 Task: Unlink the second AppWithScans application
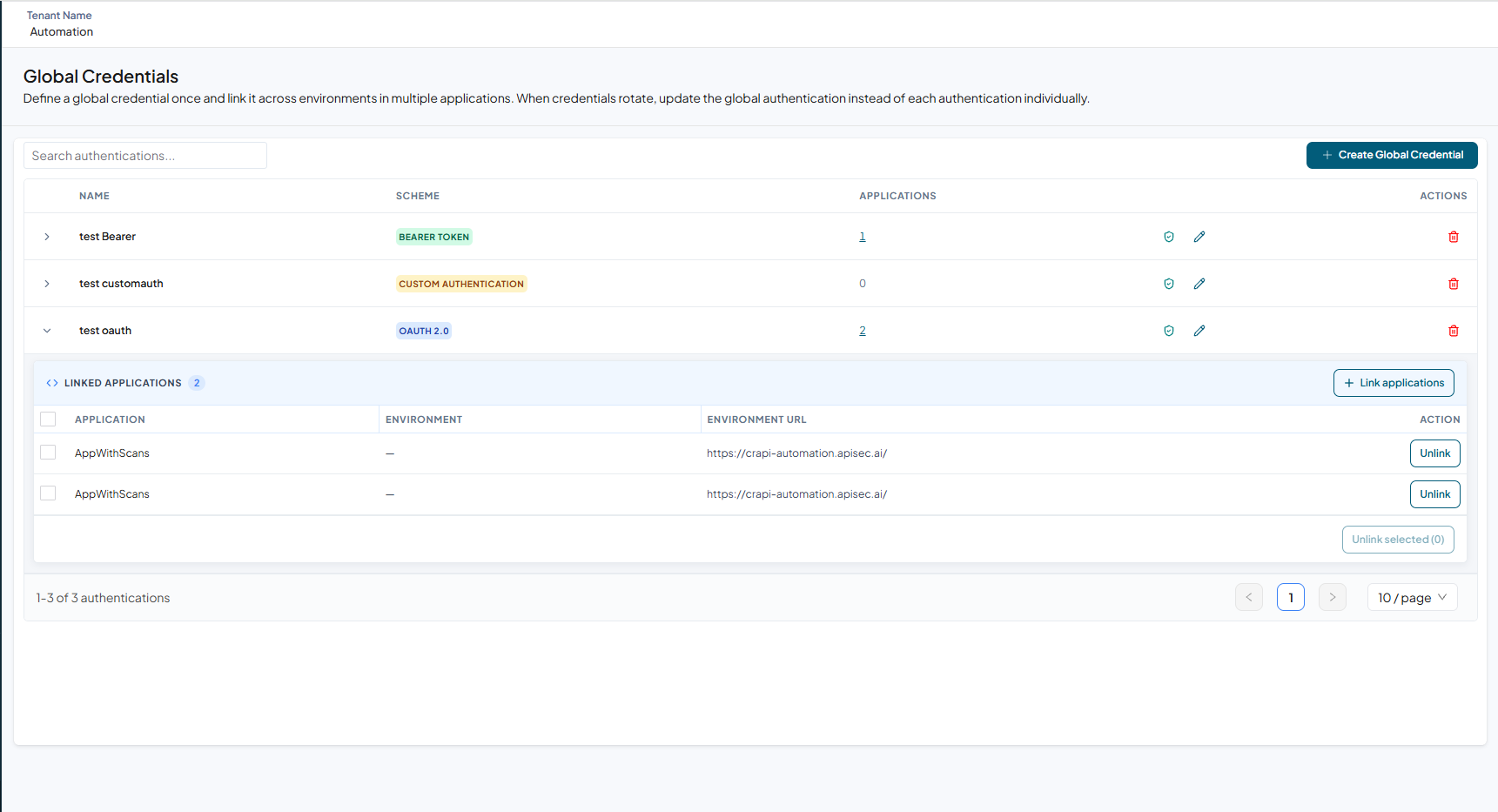(1435, 494)
